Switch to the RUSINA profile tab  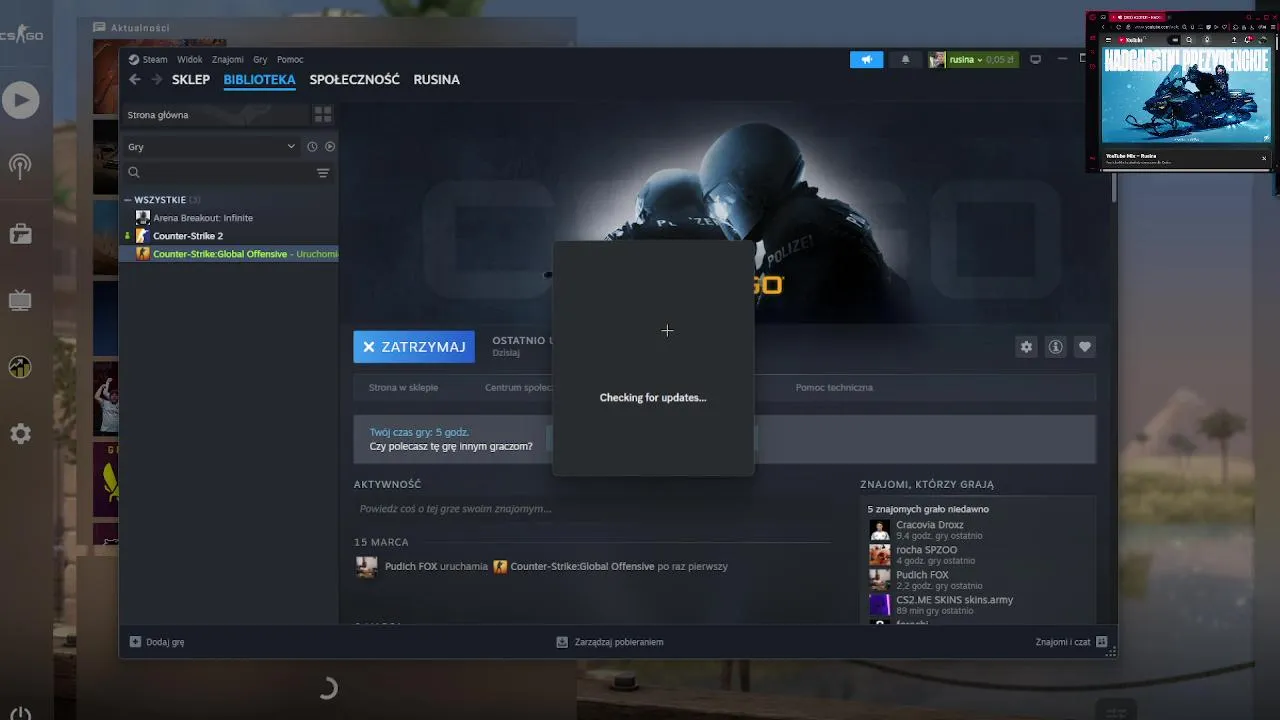436,80
